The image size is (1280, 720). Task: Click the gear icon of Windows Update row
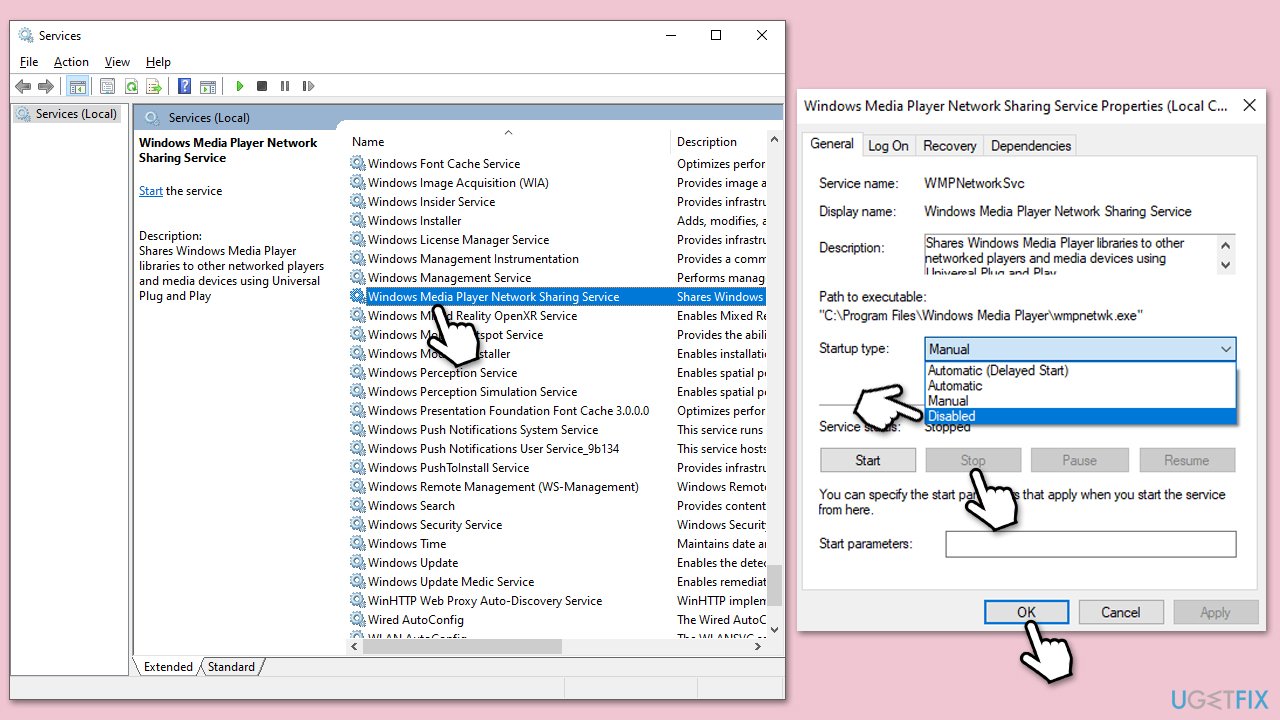coord(358,562)
